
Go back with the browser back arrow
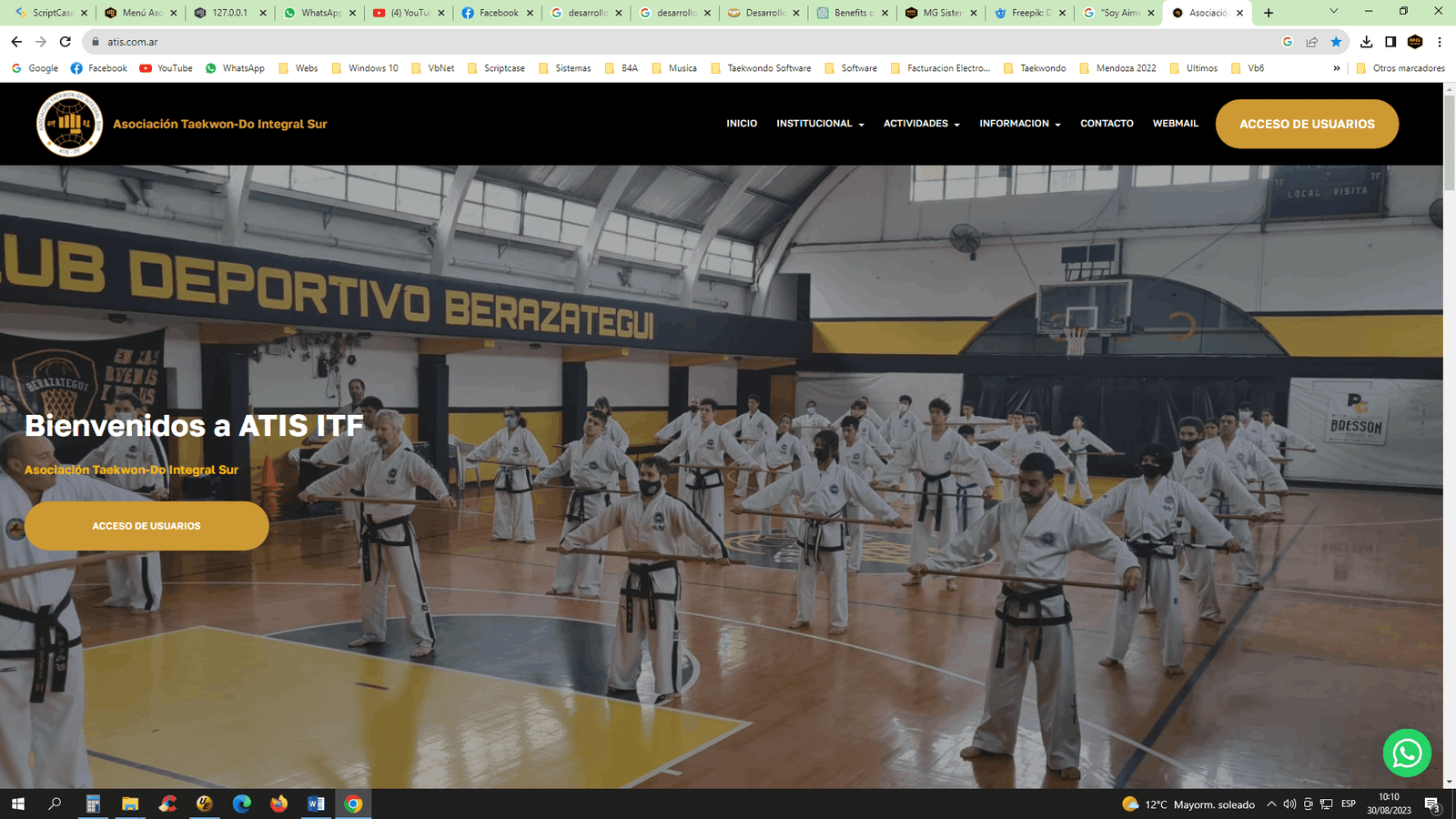tap(16, 42)
